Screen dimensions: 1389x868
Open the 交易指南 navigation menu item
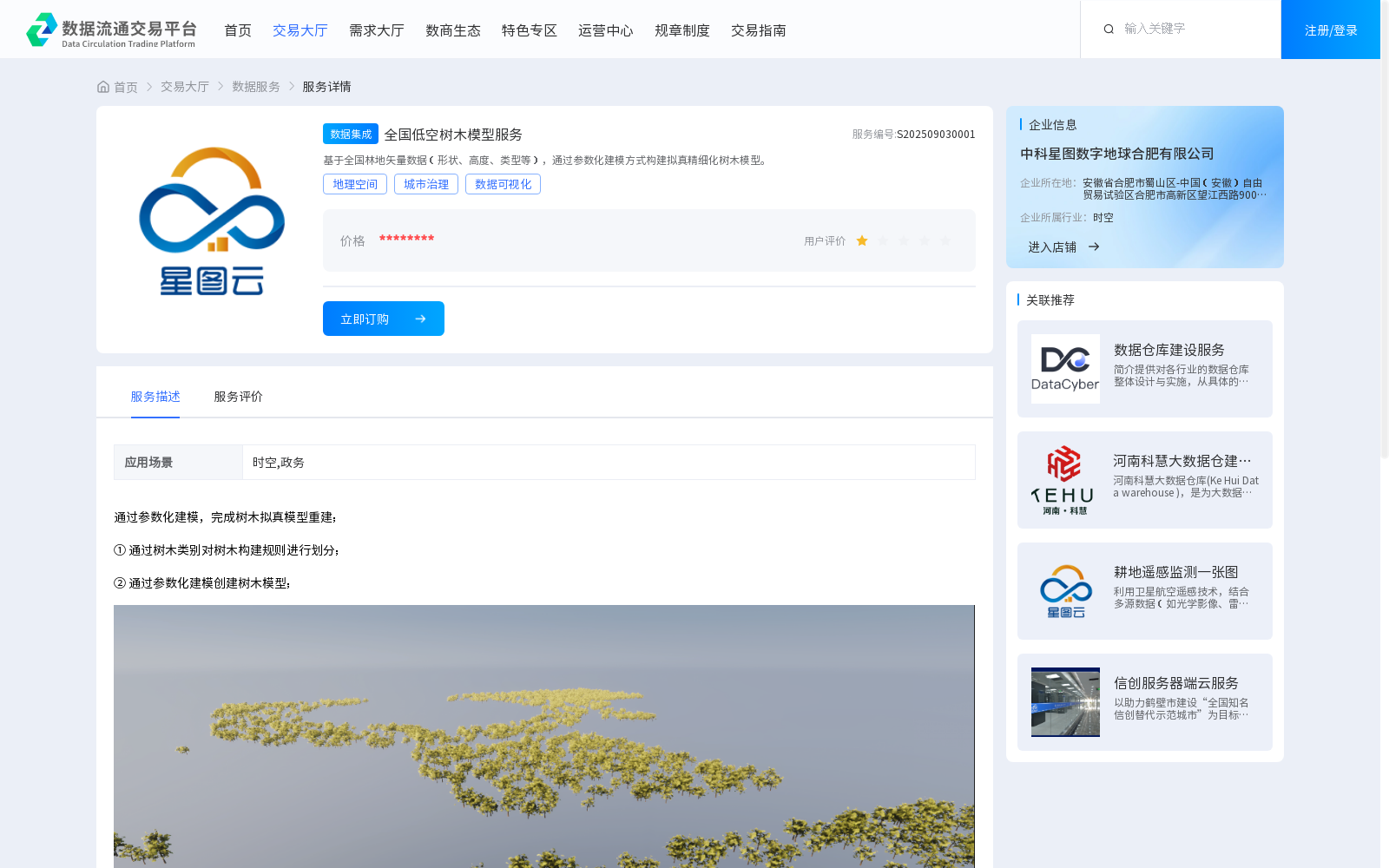[759, 30]
